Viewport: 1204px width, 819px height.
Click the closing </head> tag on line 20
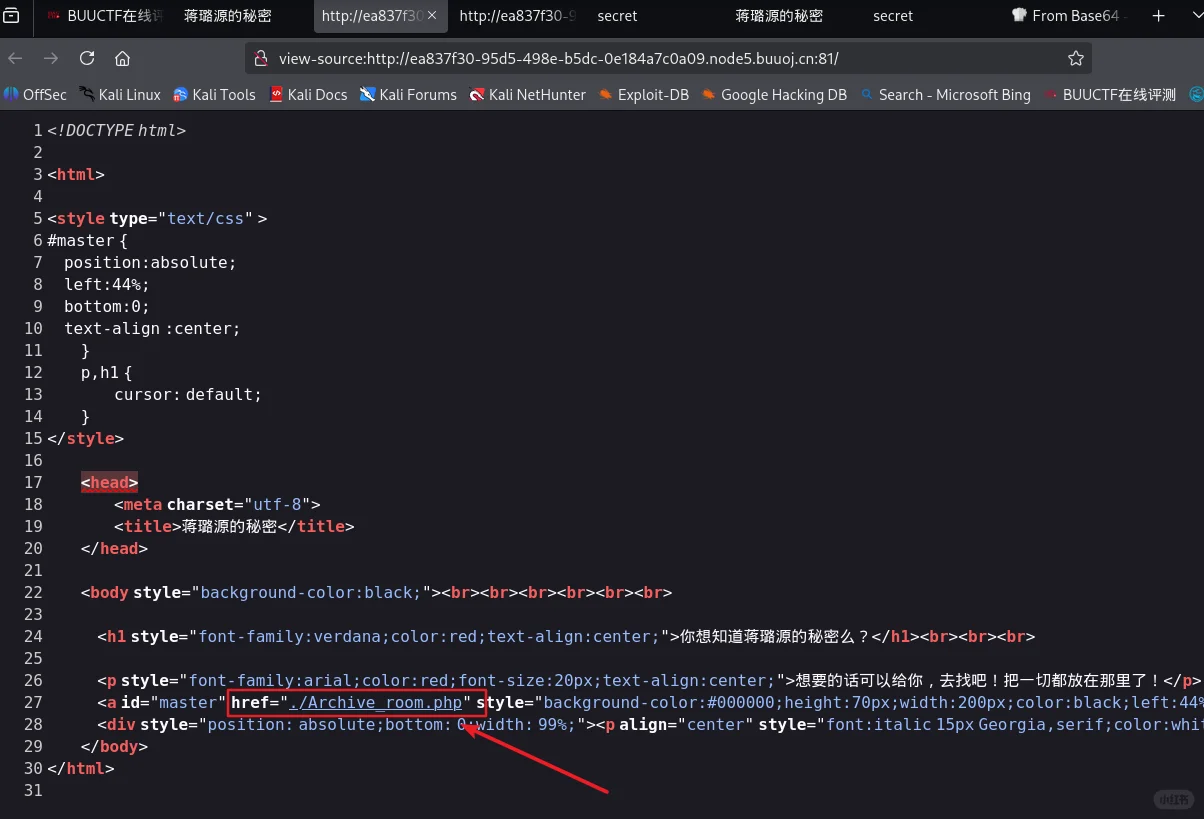pyautogui.click(x=115, y=548)
